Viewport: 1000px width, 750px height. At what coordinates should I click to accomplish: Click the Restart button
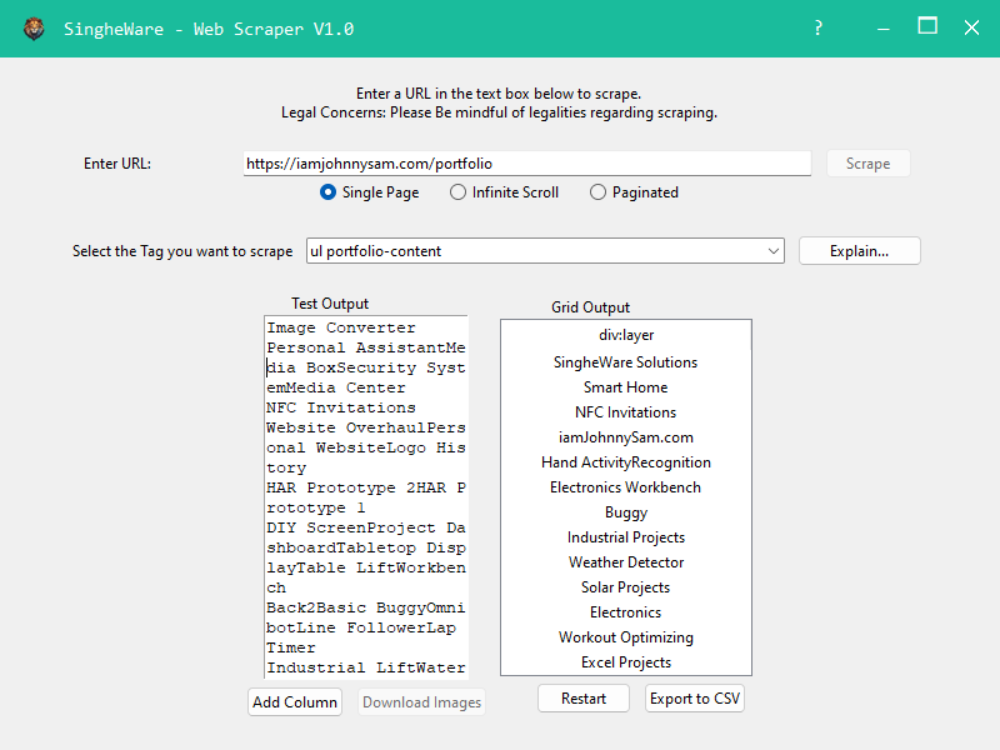(x=583, y=698)
